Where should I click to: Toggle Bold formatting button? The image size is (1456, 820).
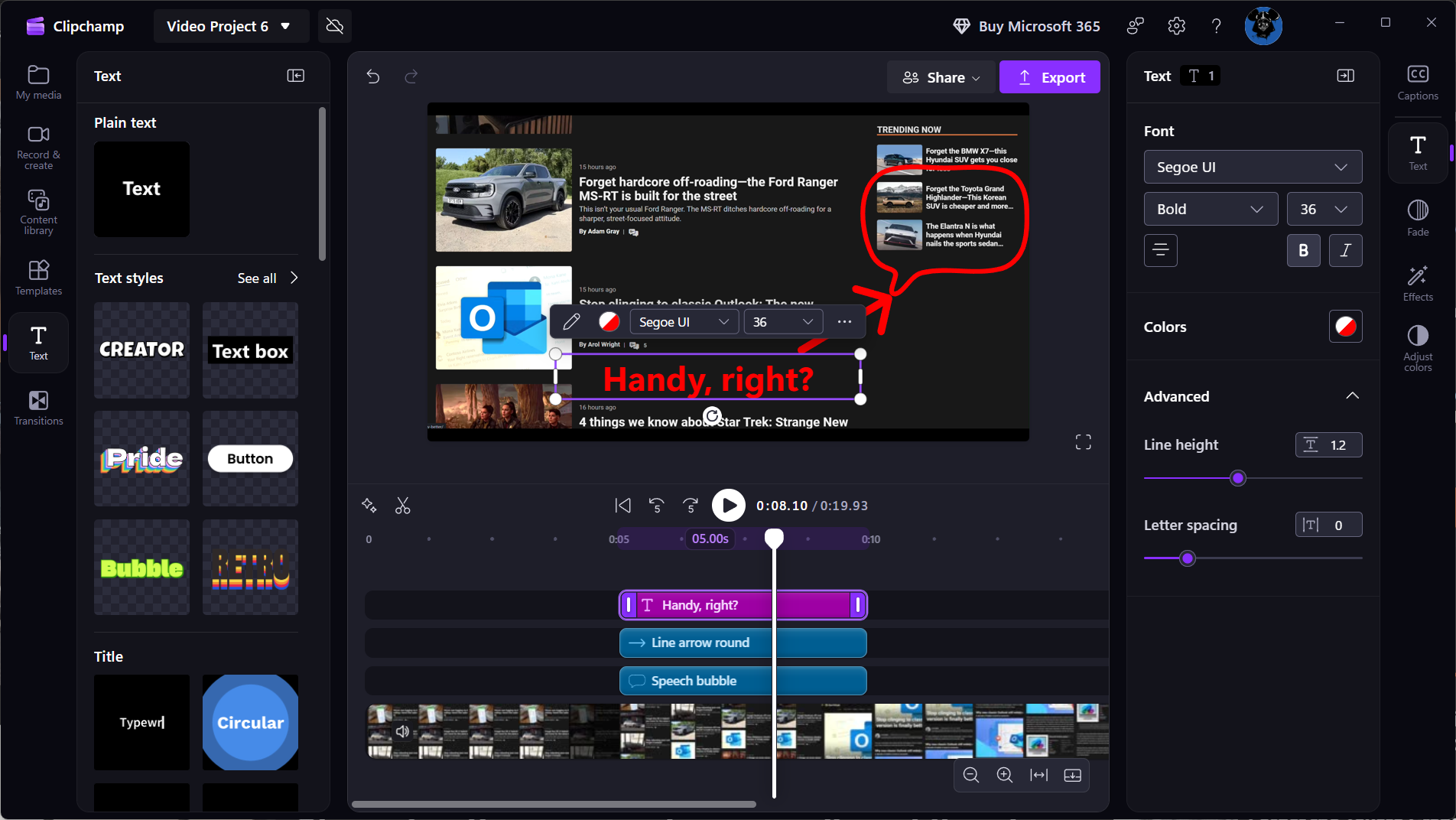tap(1304, 250)
